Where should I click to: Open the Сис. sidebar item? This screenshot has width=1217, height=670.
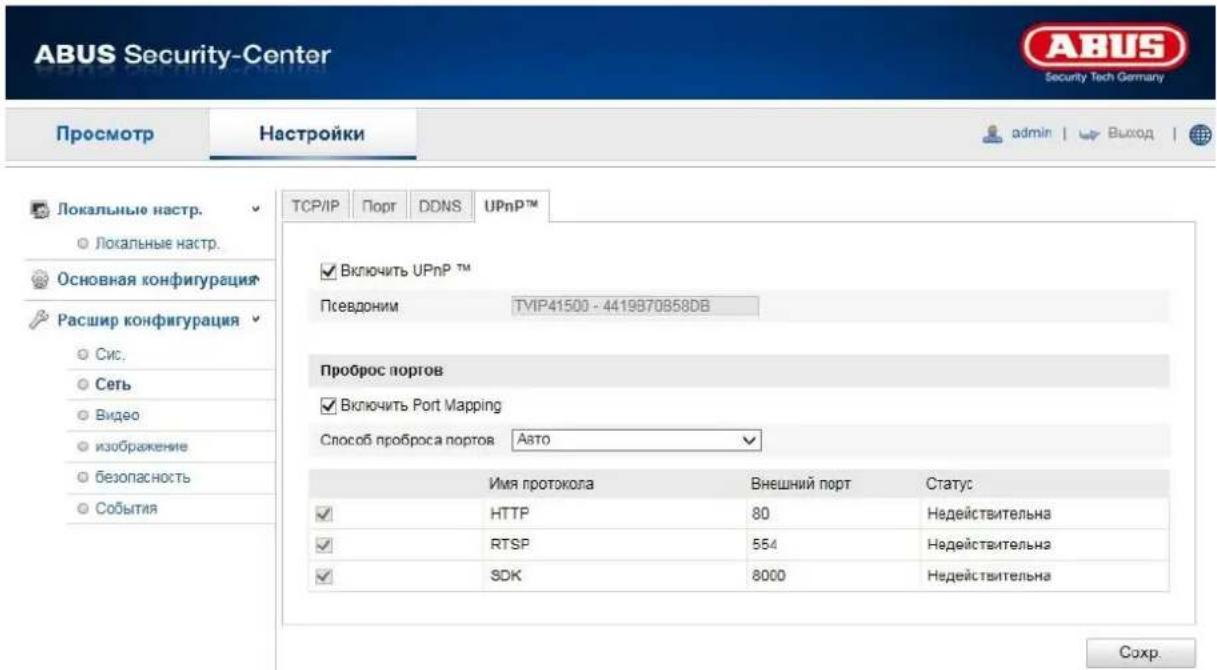tap(109, 354)
